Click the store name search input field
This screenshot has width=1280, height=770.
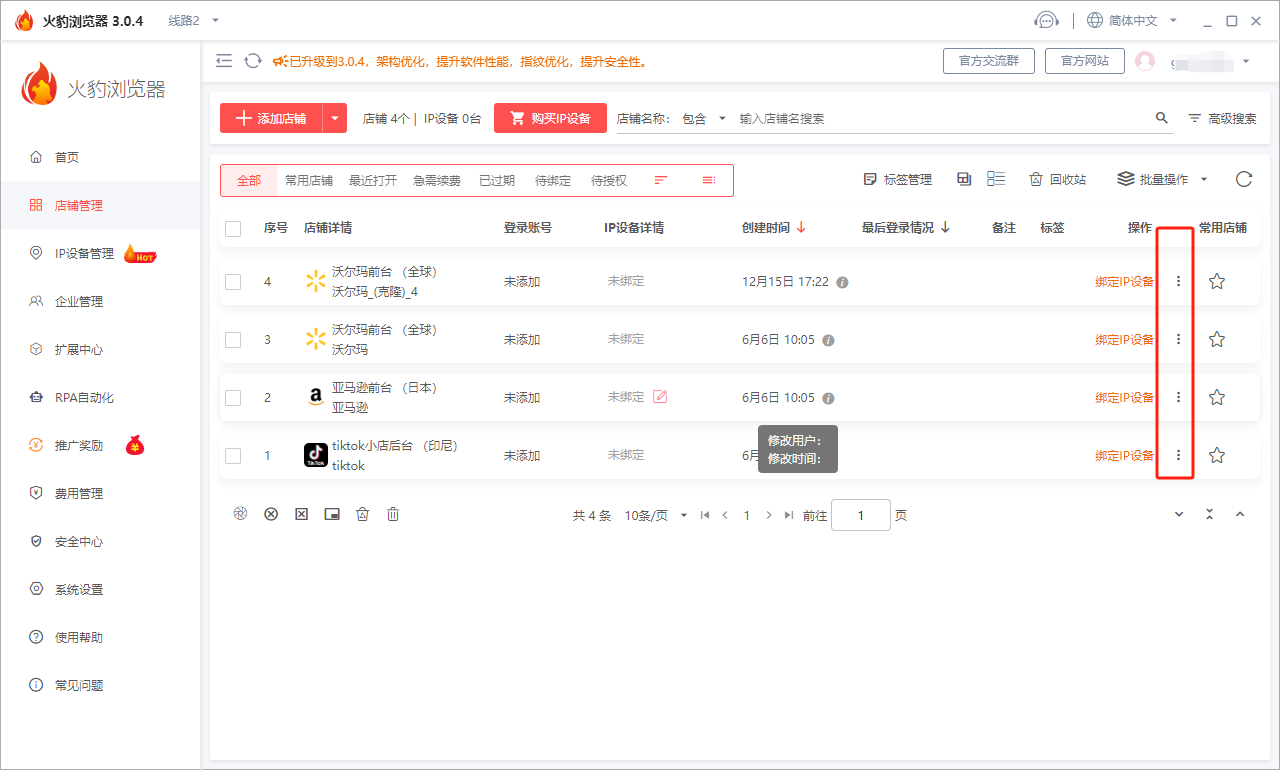click(940, 118)
